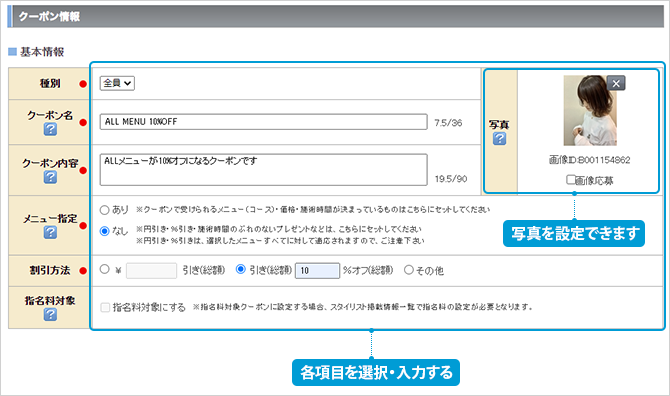Select なし radio for メニュー指定
Image resolution: width=670 pixels, height=396 pixels.
105,231
